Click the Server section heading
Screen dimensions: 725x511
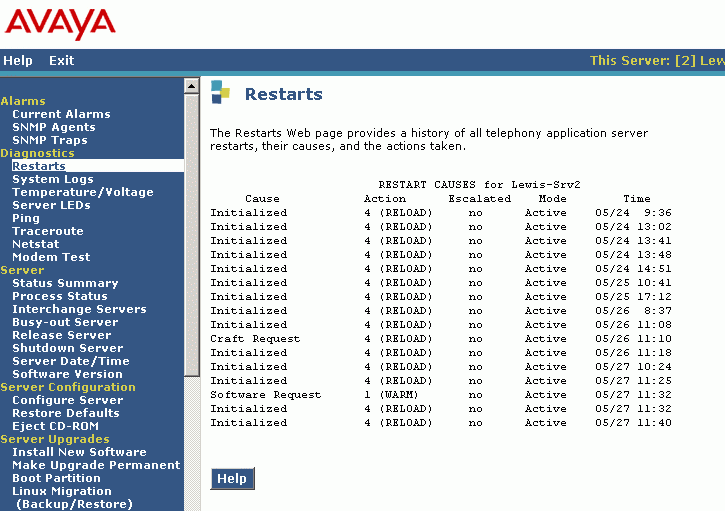(22, 270)
